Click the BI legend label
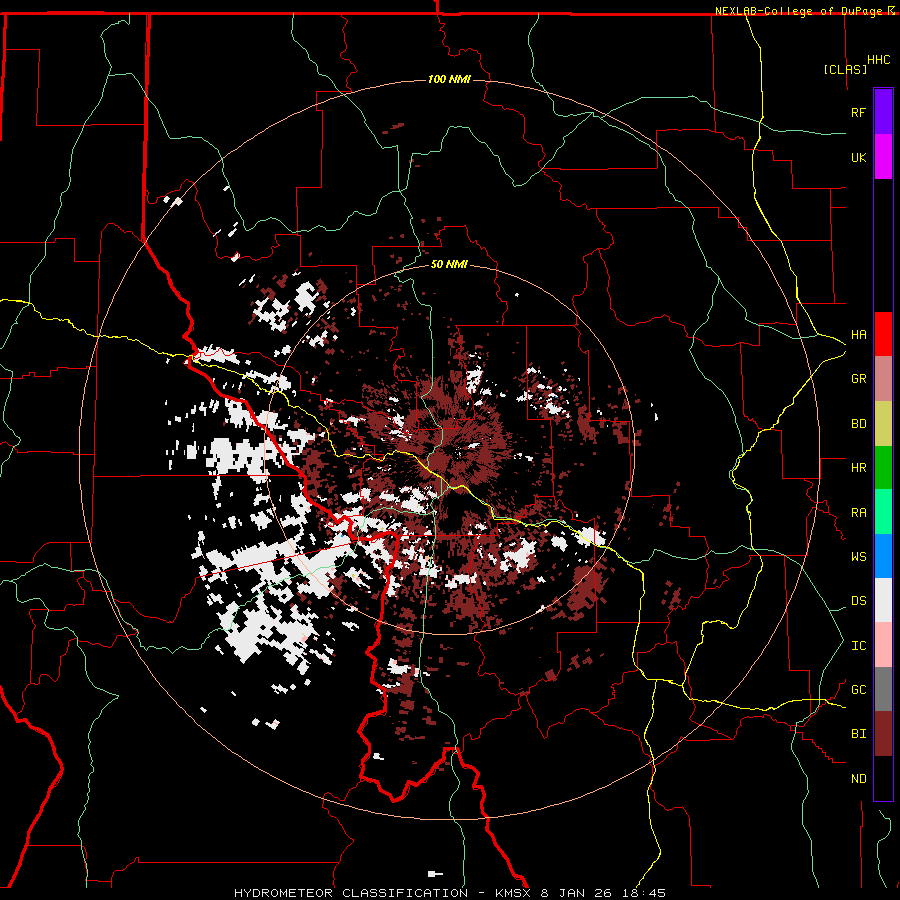The height and width of the screenshot is (900, 900). click(859, 734)
